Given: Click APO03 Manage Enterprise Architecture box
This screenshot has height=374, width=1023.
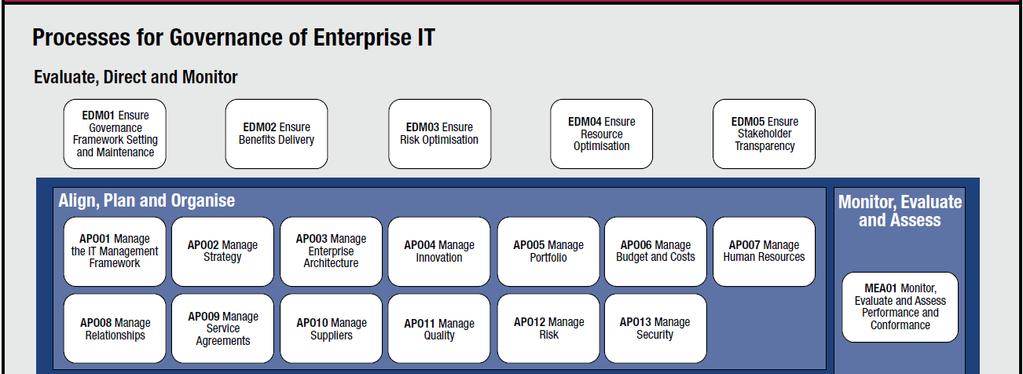Looking at the screenshot, I should pyautogui.click(x=331, y=251).
